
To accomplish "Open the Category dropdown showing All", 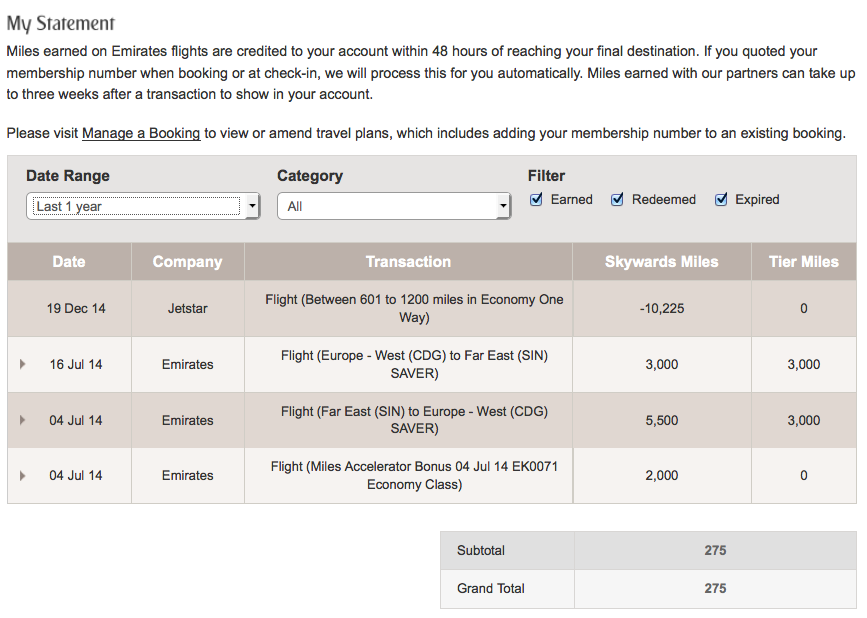I will pyautogui.click(x=394, y=206).
